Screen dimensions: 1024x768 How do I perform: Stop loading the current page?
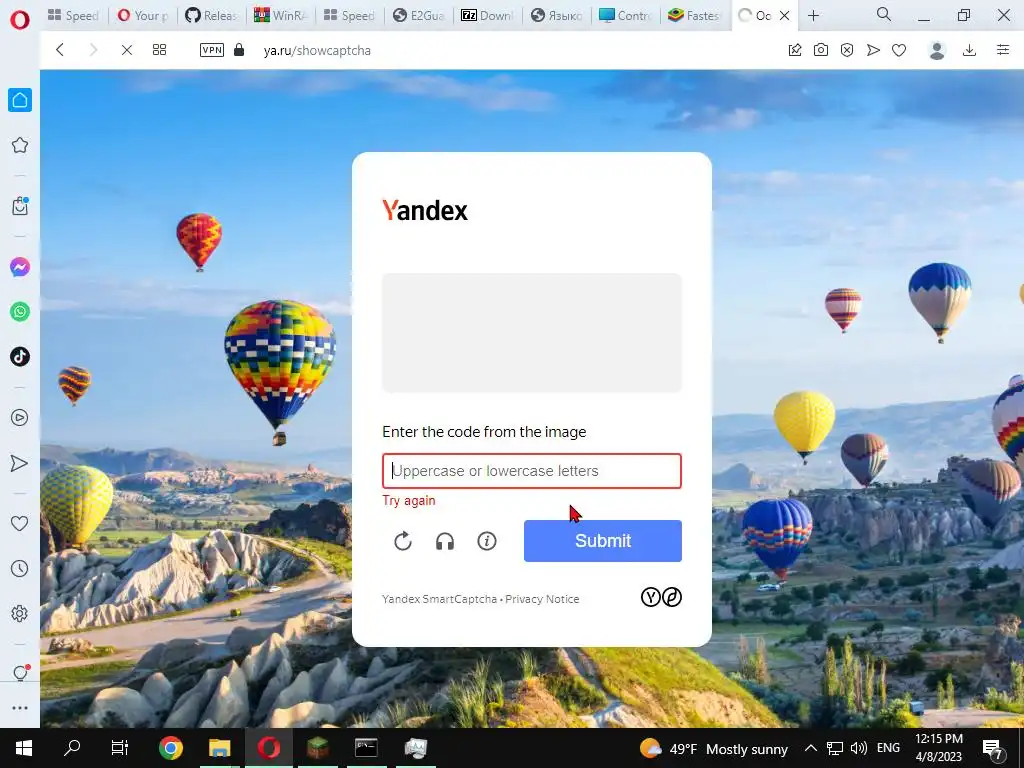click(x=127, y=50)
